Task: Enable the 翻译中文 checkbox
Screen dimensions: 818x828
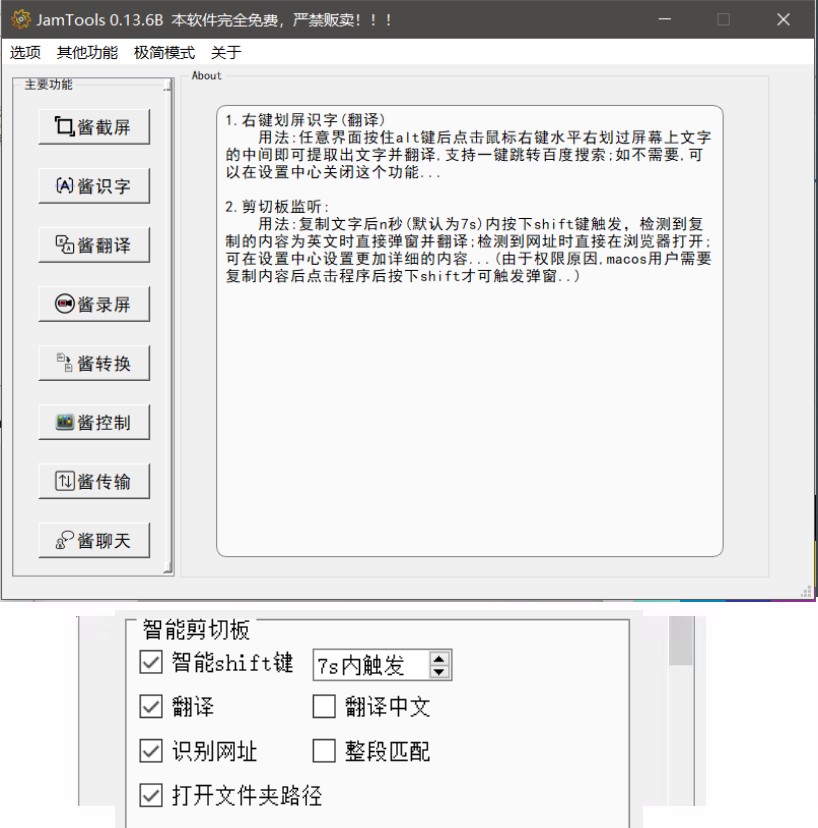Action: [324, 707]
